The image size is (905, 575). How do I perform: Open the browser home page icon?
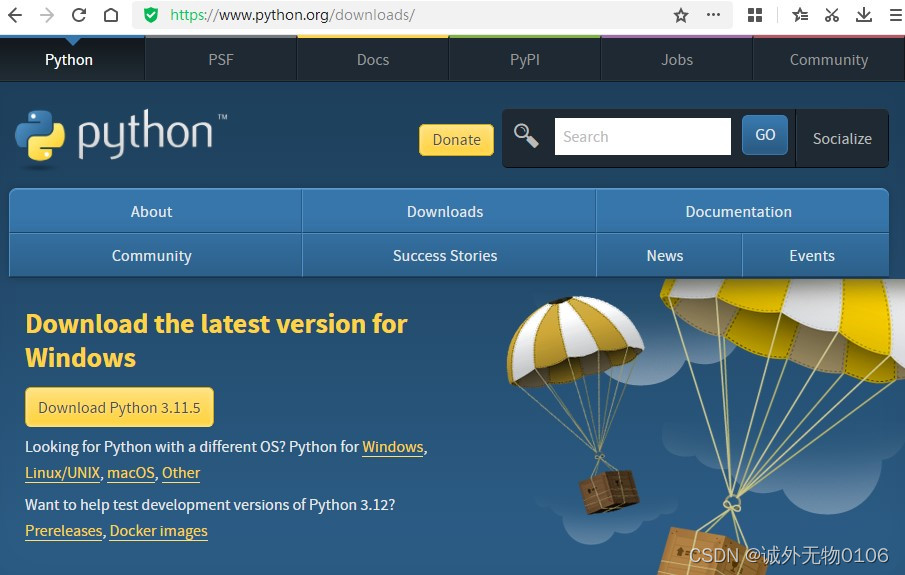pyautogui.click(x=111, y=15)
